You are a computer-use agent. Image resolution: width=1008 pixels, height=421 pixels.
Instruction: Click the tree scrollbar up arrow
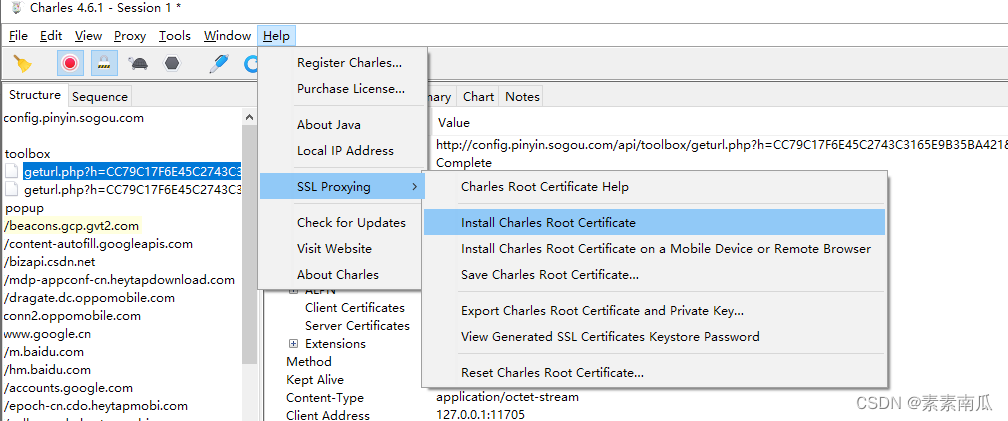249,118
